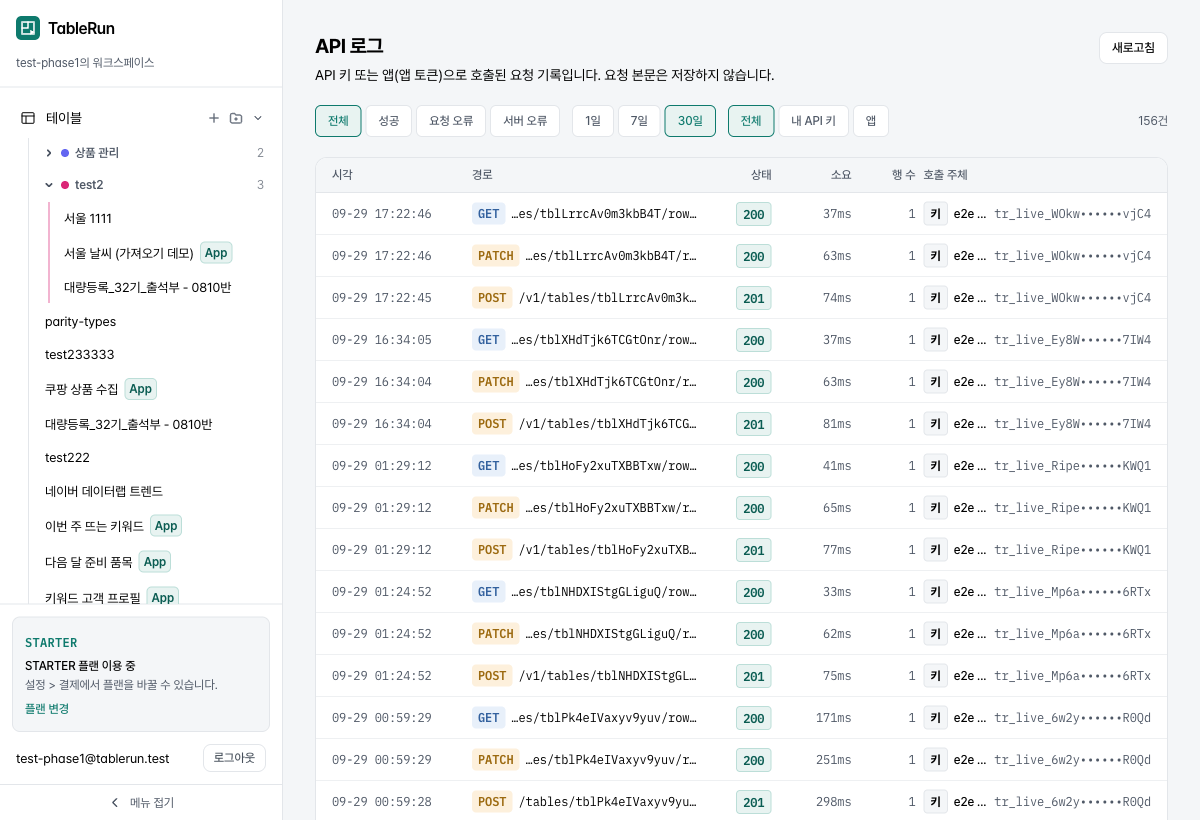
Task: Click the 시각 column header
Action: [342, 175]
